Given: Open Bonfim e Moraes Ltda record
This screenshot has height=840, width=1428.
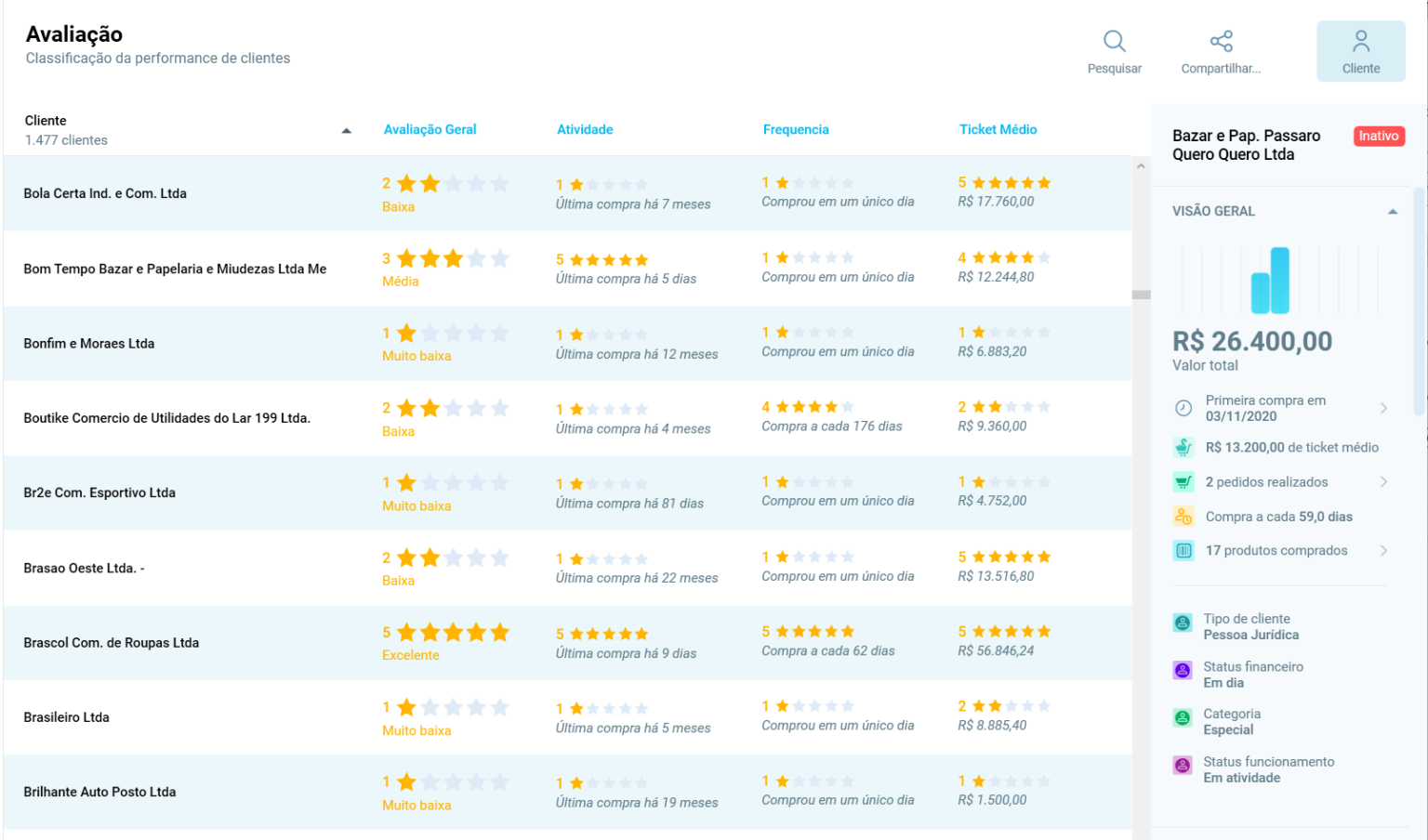Looking at the screenshot, I should click(87, 343).
